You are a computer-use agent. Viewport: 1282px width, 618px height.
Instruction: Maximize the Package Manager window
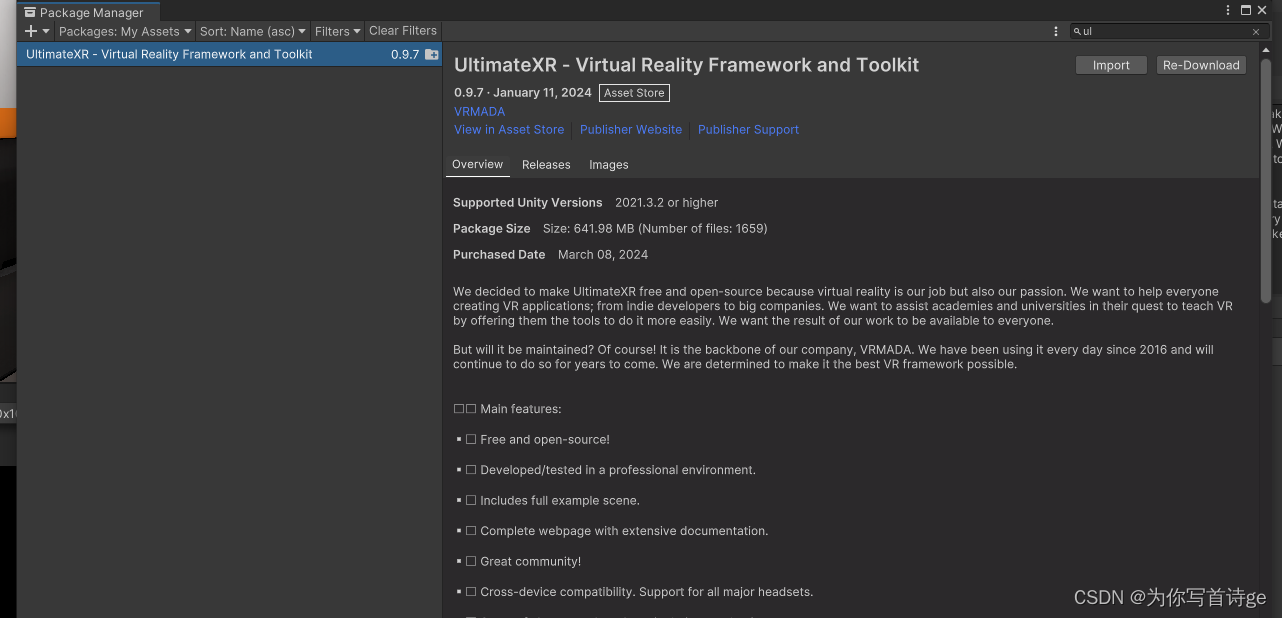pyautogui.click(x=1246, y=10)
